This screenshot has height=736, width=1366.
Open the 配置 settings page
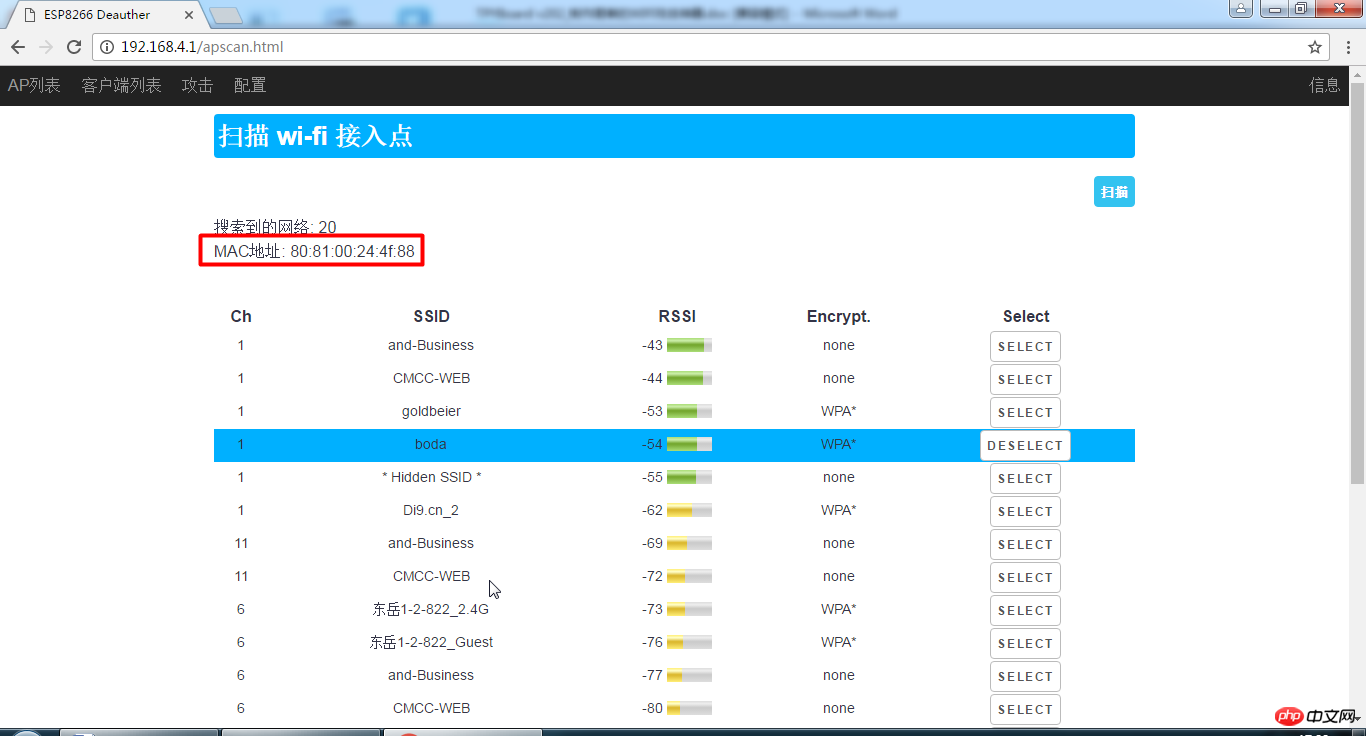coord(250,86)
